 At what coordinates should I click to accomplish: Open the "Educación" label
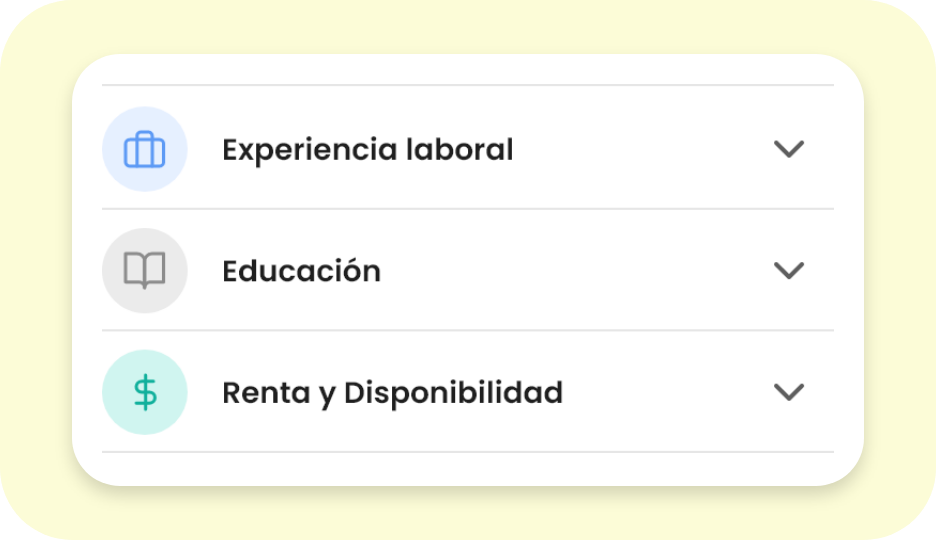click(301, 271)
